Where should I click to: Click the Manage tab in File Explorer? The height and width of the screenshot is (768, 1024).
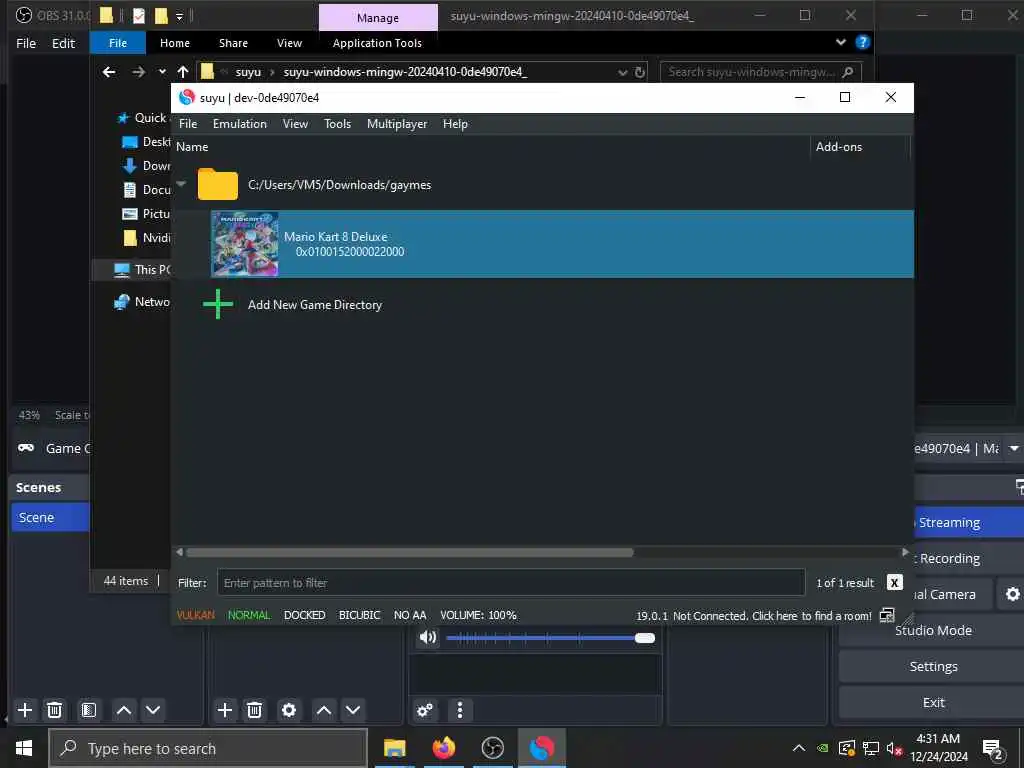tap(378, 18)
